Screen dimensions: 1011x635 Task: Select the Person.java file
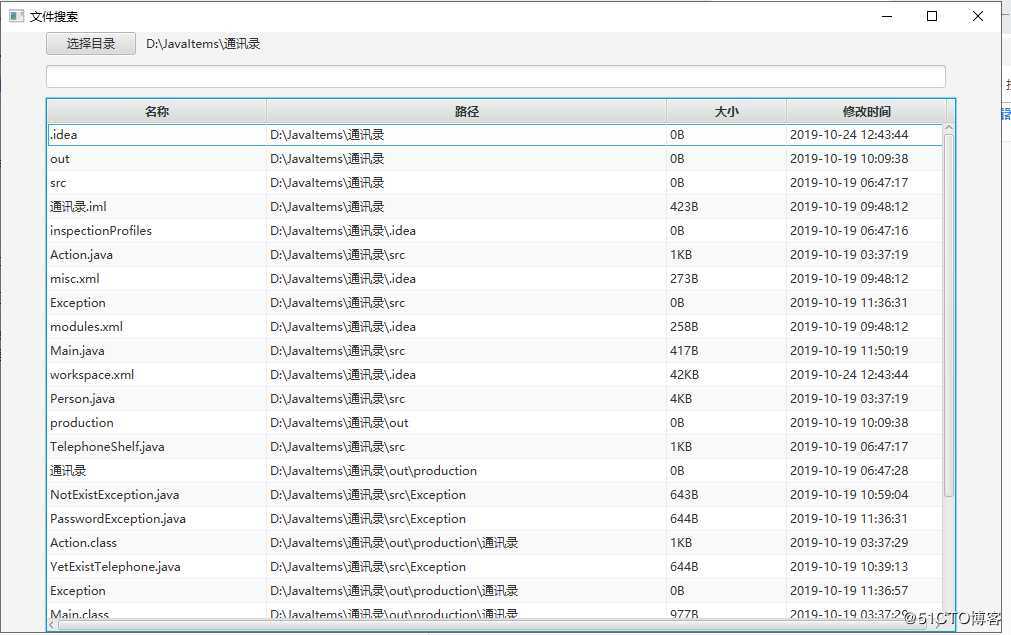point(83,399)
